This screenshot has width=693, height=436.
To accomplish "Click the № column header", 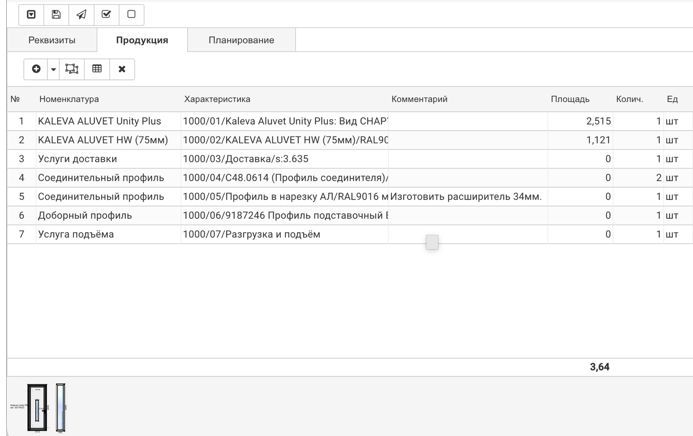I will (15, 99).
